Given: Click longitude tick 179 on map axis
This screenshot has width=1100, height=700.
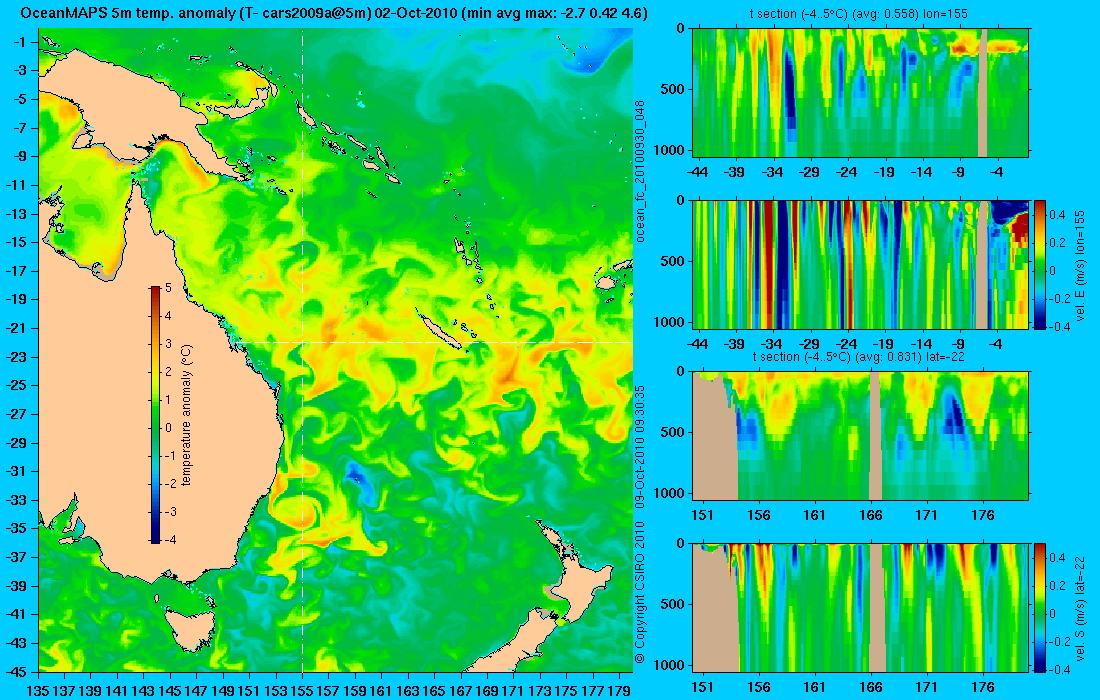Looking at the screenshot, I should click(617, 691).
